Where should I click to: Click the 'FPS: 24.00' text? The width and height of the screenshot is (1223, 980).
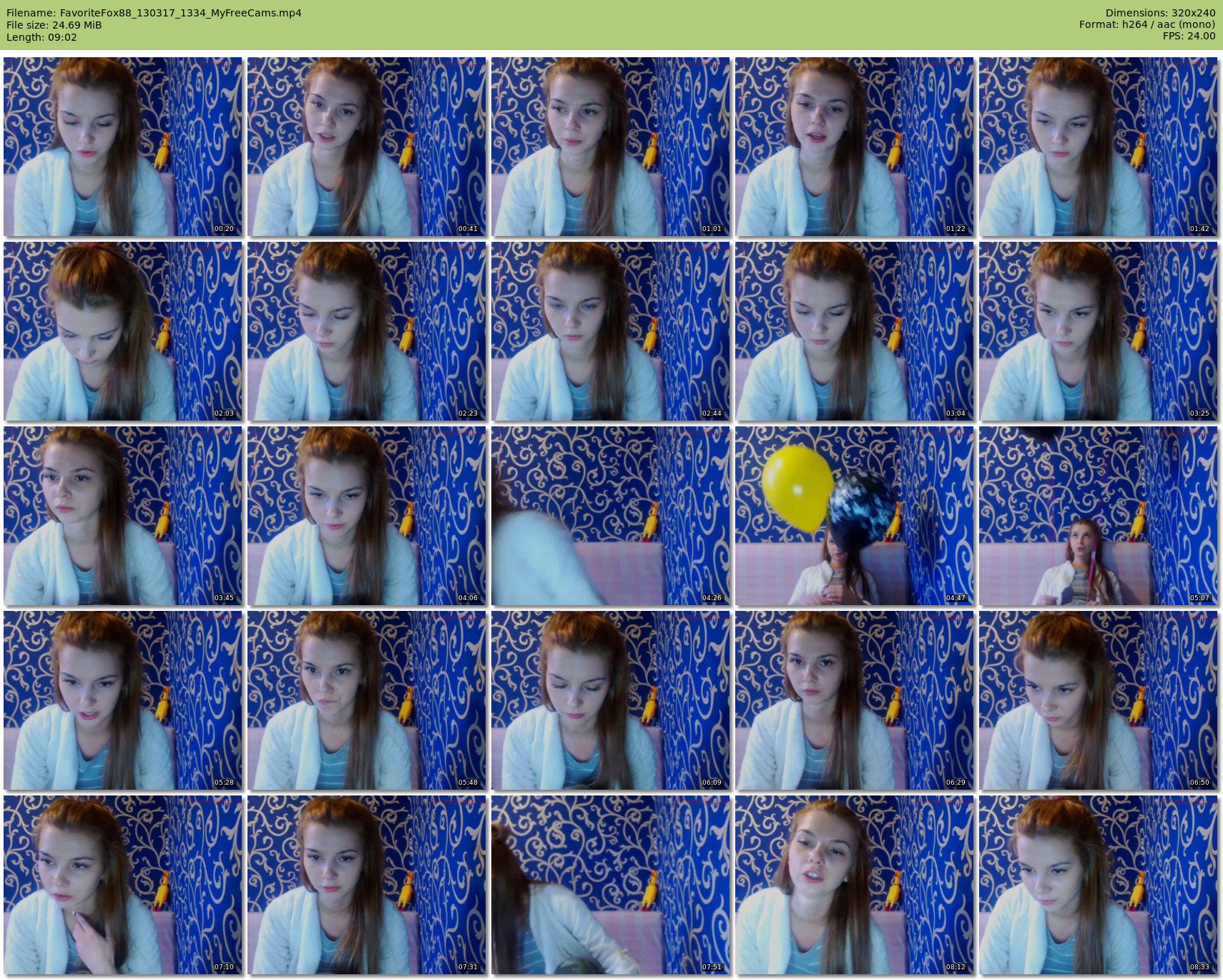1189,37
